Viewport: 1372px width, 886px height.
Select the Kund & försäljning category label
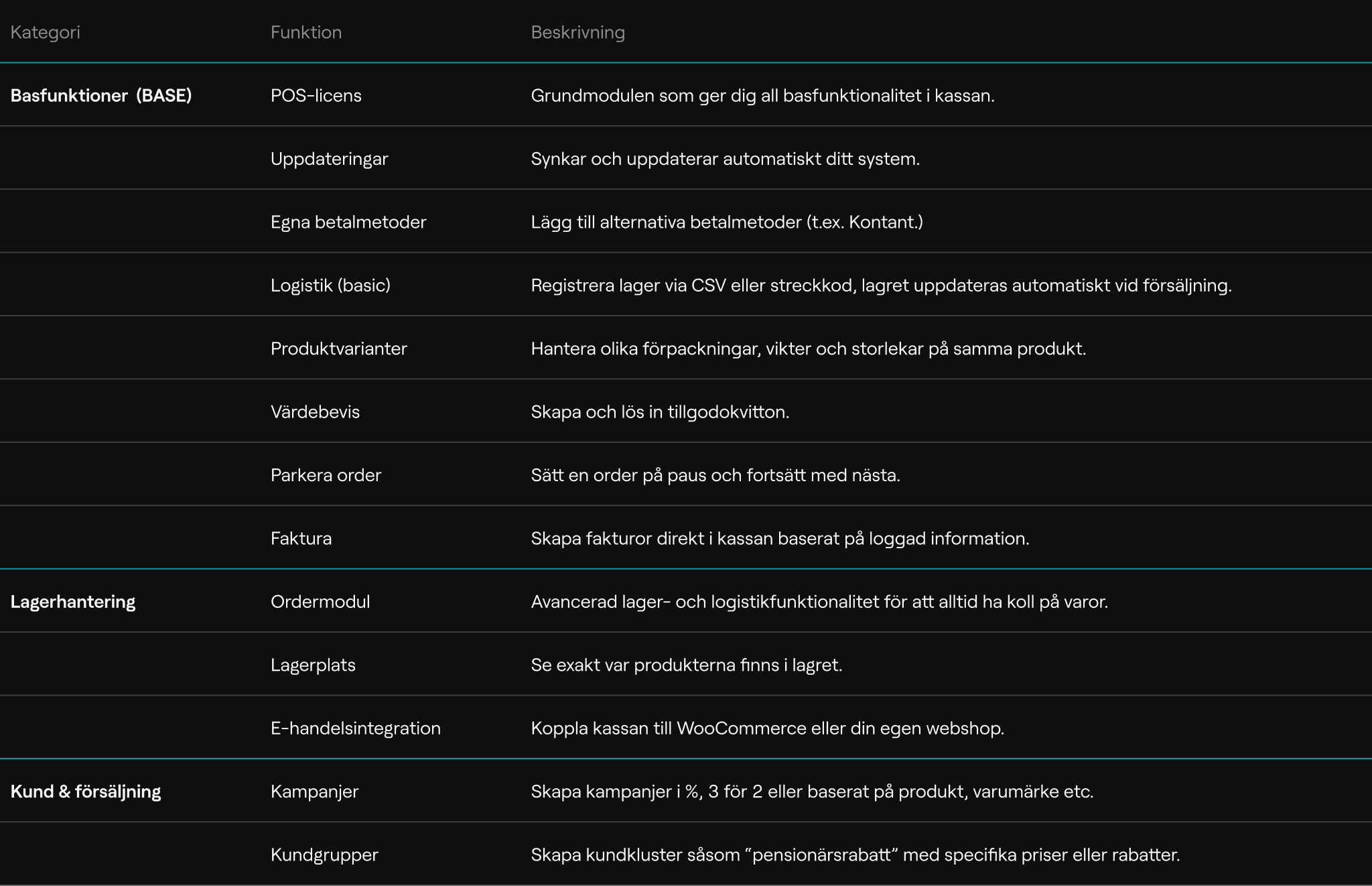[86, 792]
